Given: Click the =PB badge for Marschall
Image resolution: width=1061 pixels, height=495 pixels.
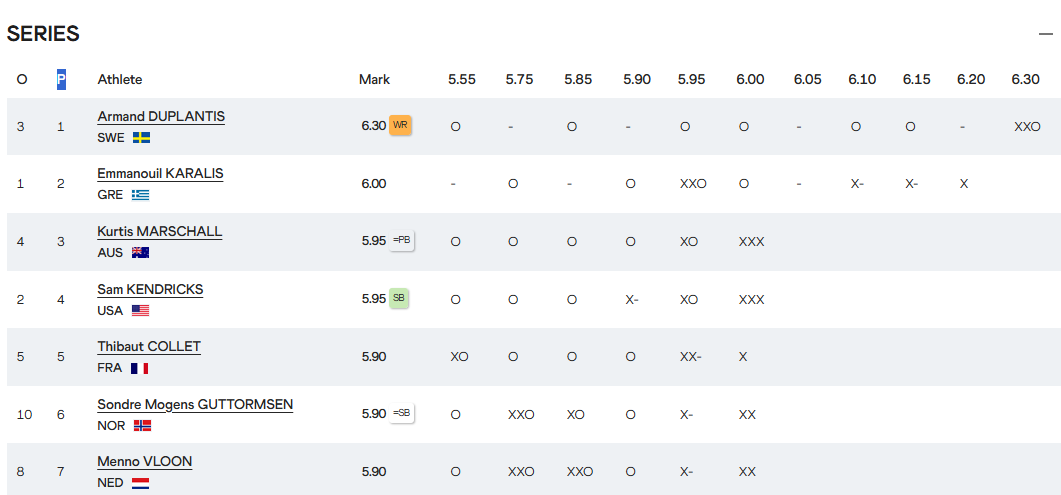Looking at the screenshot, I should point(402,241).
